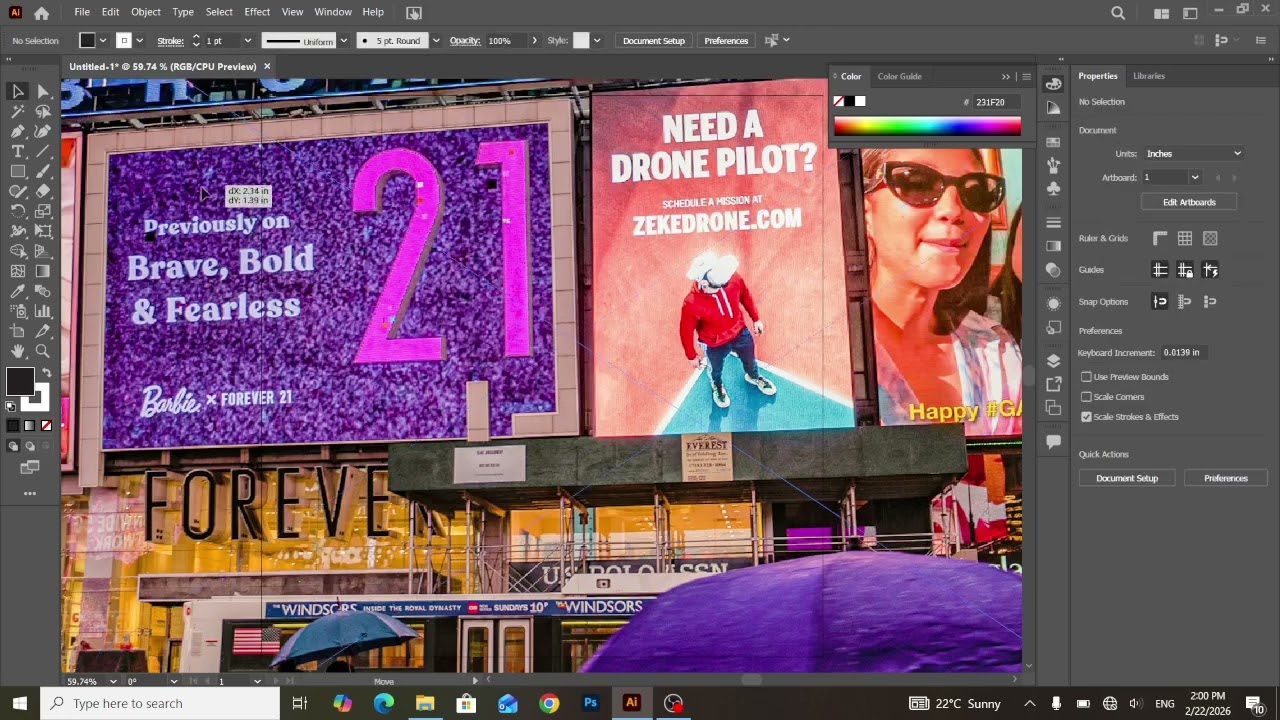Select the Direct Selection tool
Screen dimensions: 1280x720
[x=43, y=91]
